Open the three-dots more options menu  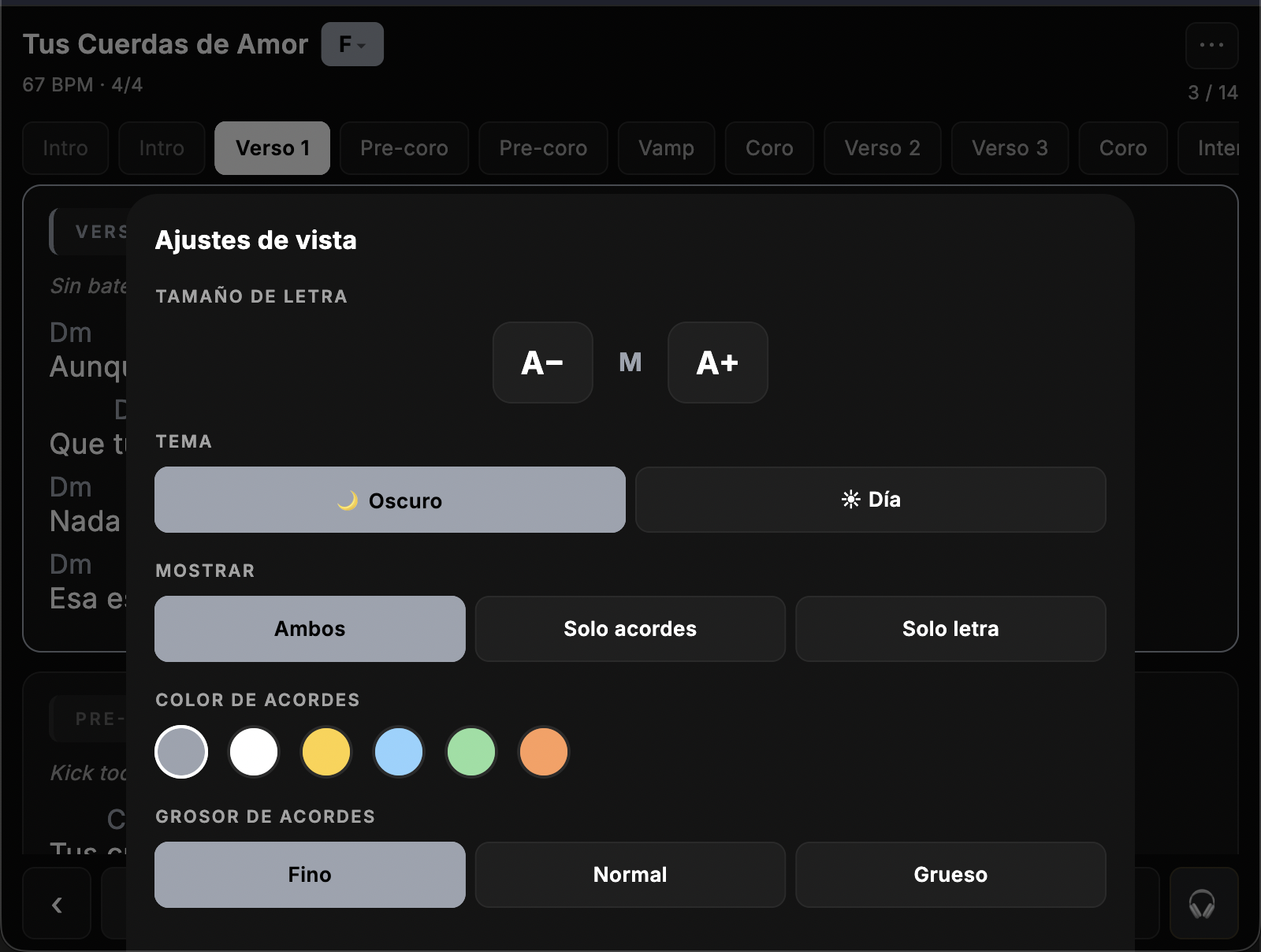(1211, 45)
